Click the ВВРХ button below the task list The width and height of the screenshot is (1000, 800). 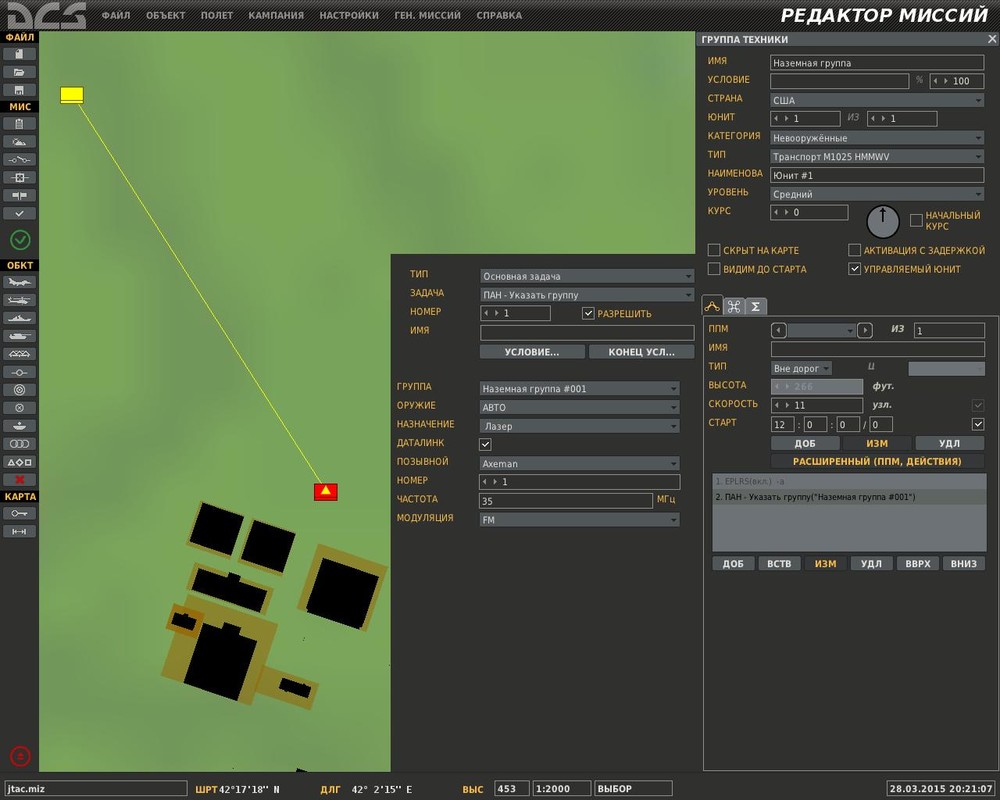pos(918,563)
